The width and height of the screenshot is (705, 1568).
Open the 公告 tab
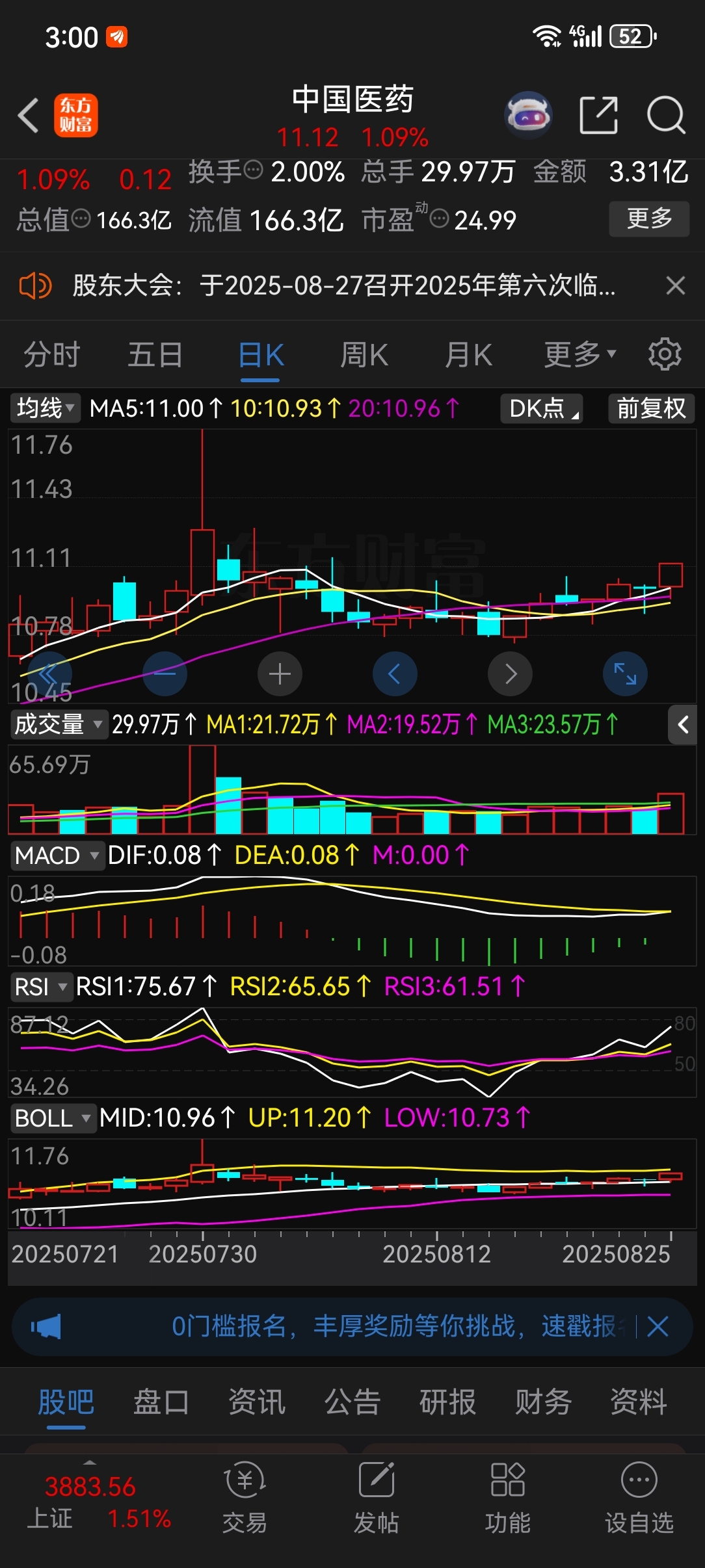[352, 1402]
